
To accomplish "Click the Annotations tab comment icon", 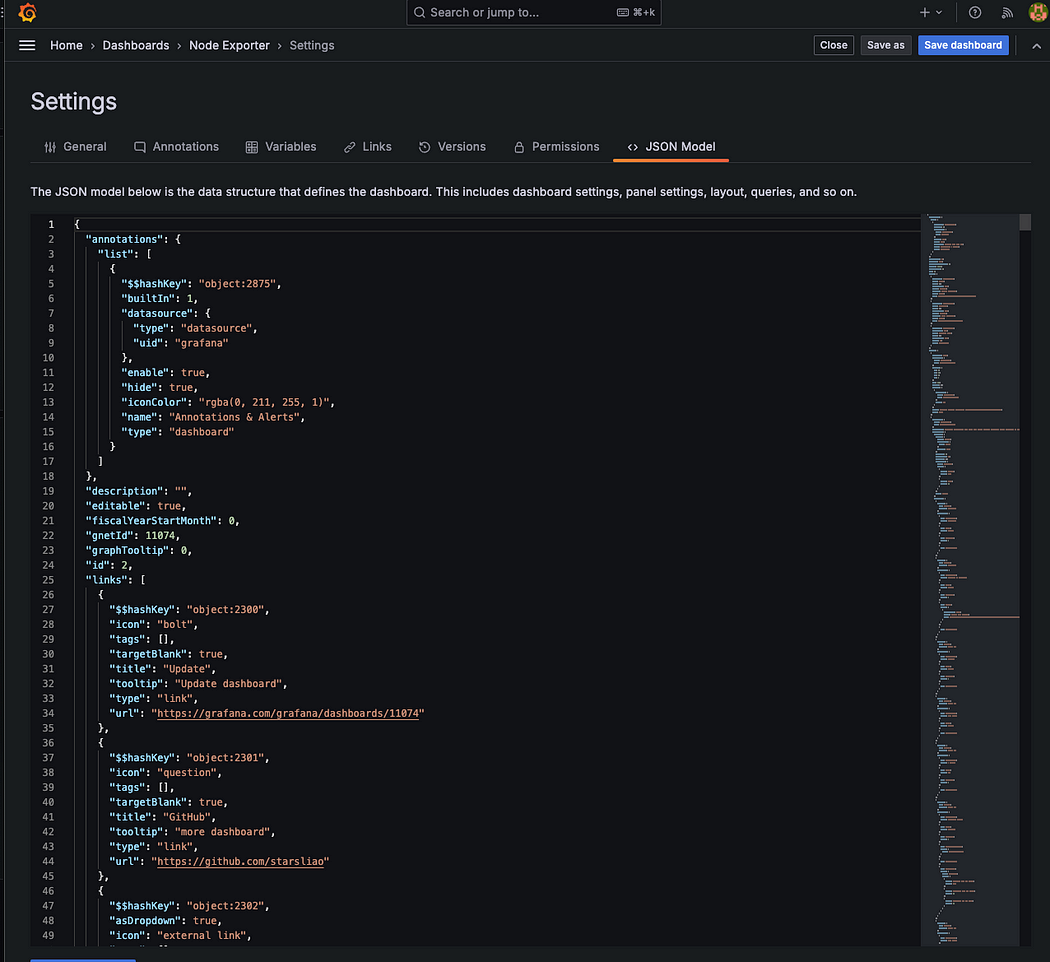I will (140, 147).
